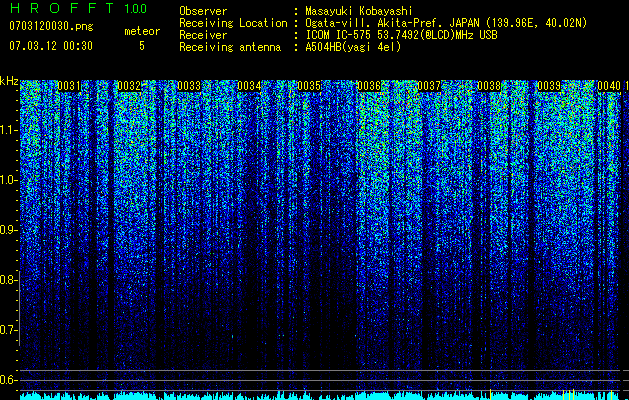Click the Receiving Location label

pyautogui.click(x=233, y=23)
